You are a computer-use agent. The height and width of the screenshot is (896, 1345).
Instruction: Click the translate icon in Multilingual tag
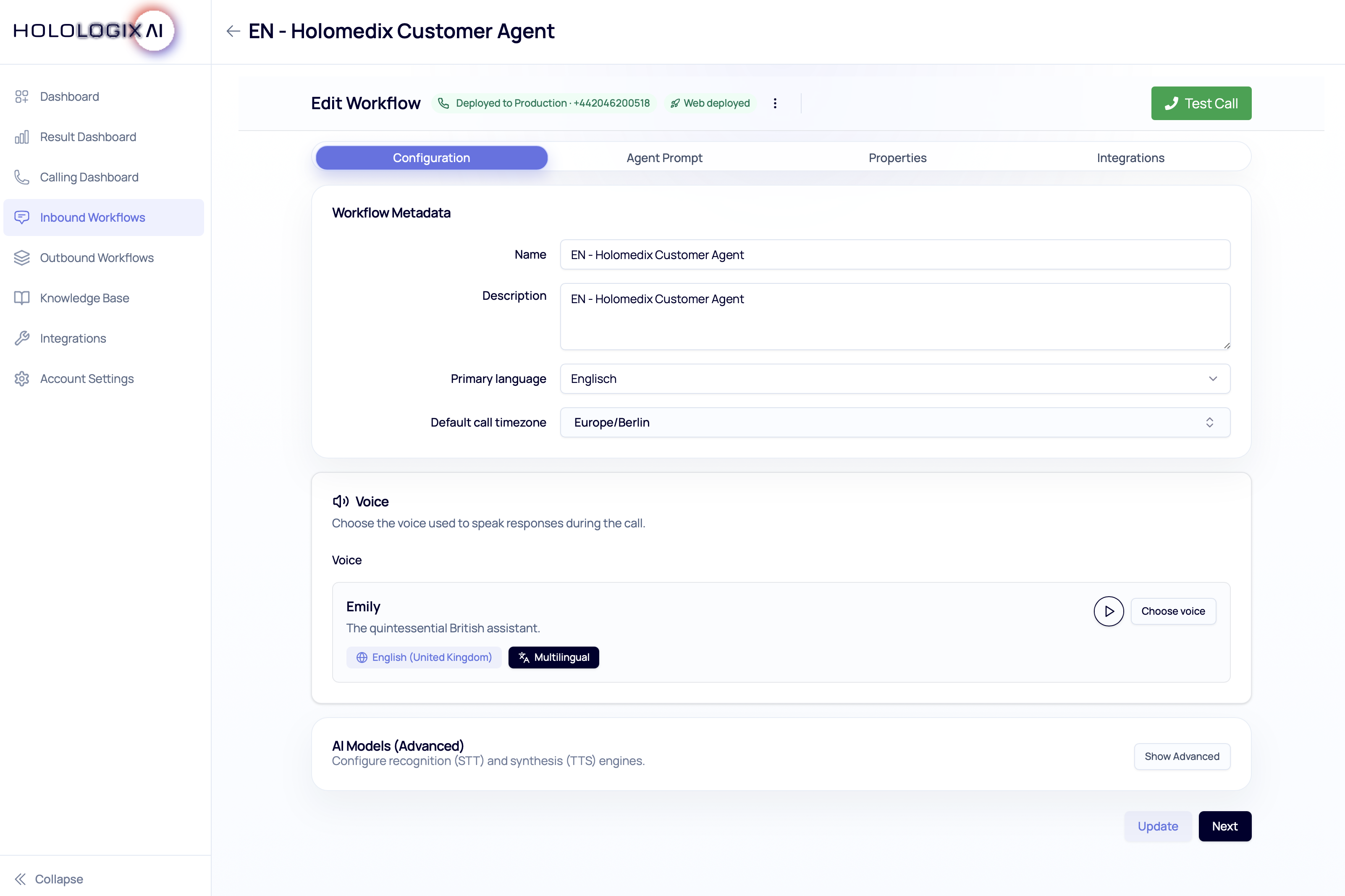pos(523,658)
